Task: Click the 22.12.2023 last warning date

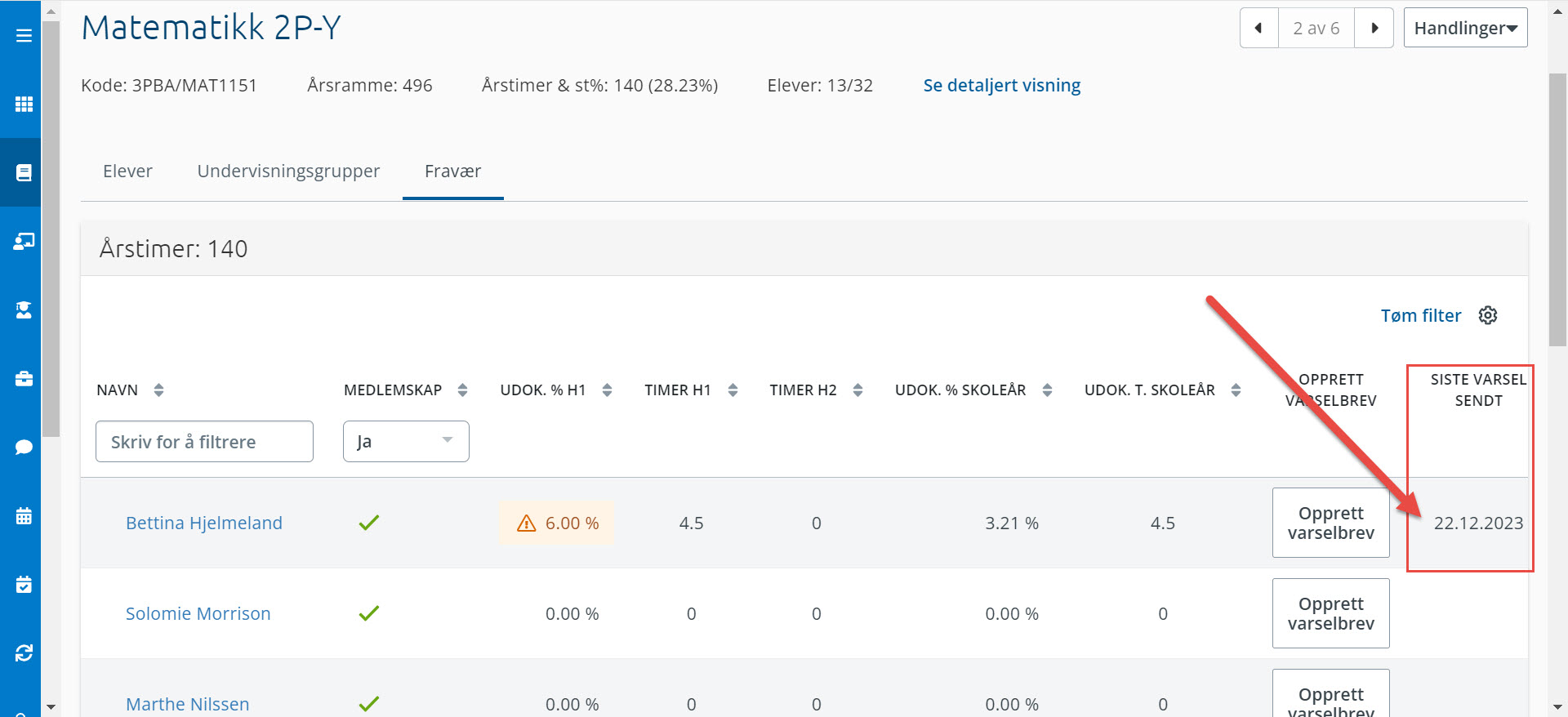Action: (x=1478, y=523)
